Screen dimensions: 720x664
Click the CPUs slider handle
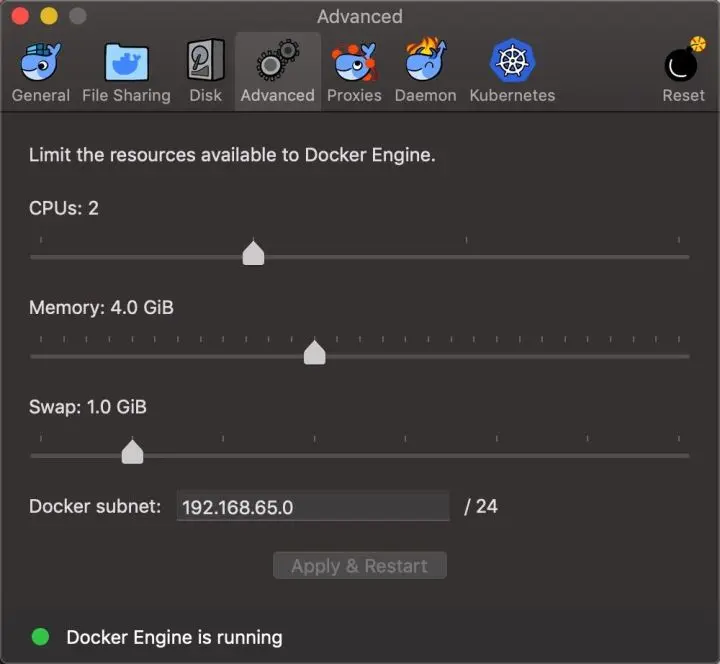point(253,253)
